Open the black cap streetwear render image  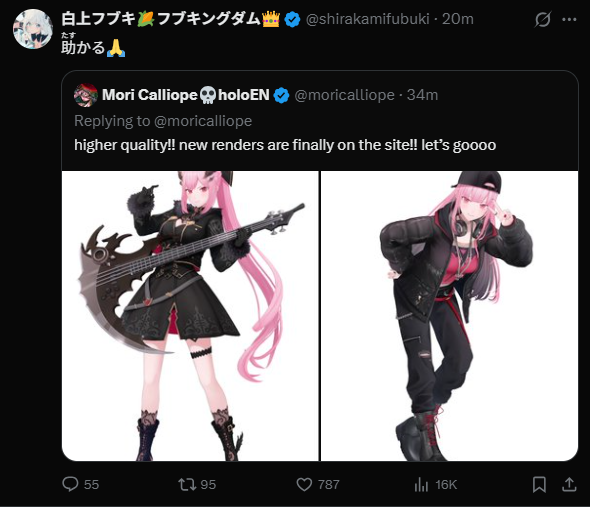coord(449,316)
